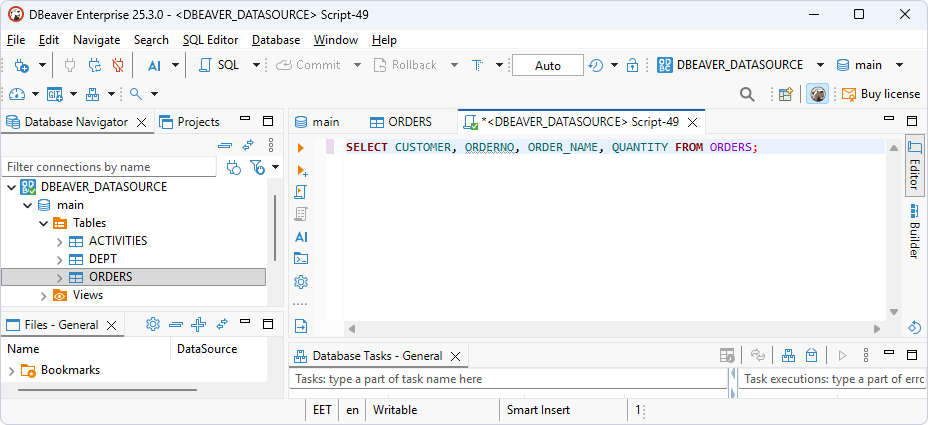Open DBEAVER_DATASOURCE active connection dropdown
The image size is (928, 425).
coord(820,65)
